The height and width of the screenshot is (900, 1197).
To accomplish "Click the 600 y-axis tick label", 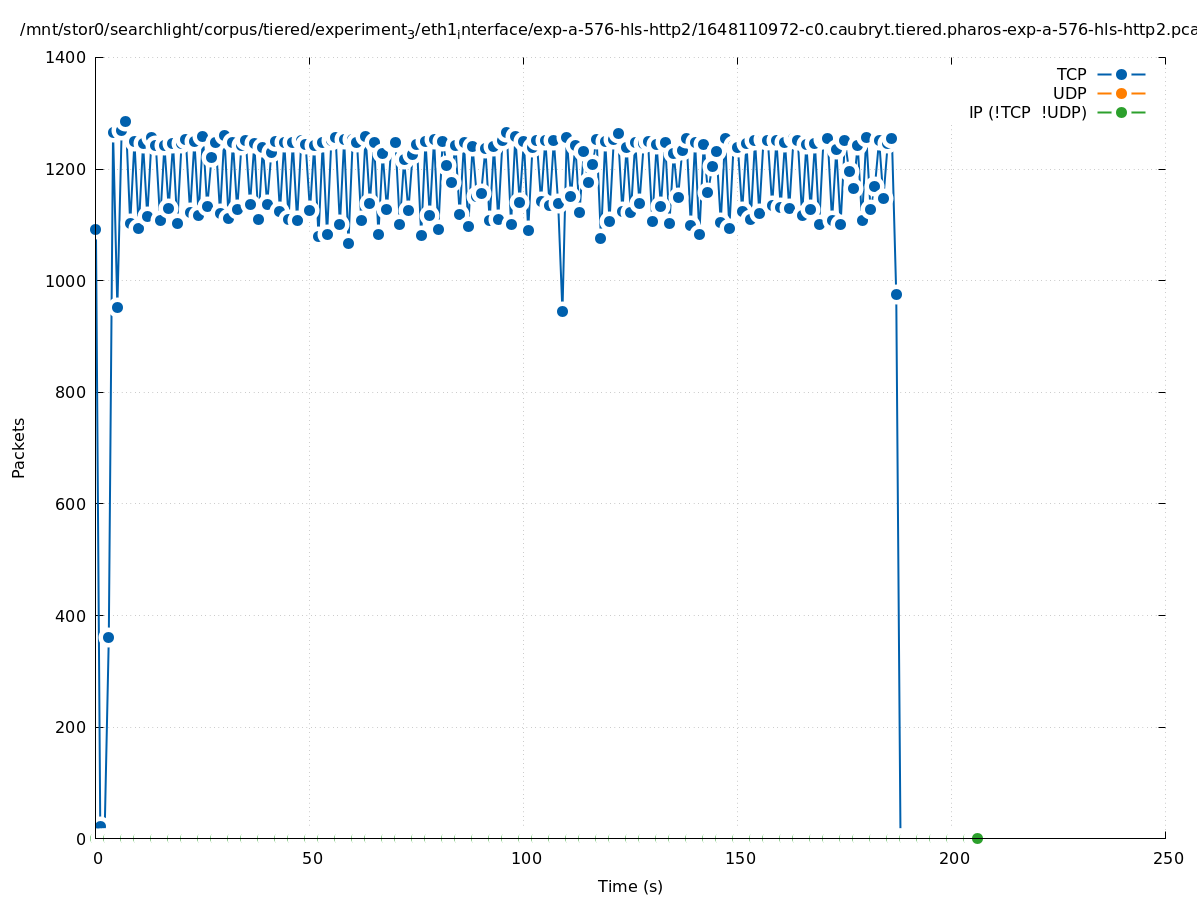I will point(70,504).
